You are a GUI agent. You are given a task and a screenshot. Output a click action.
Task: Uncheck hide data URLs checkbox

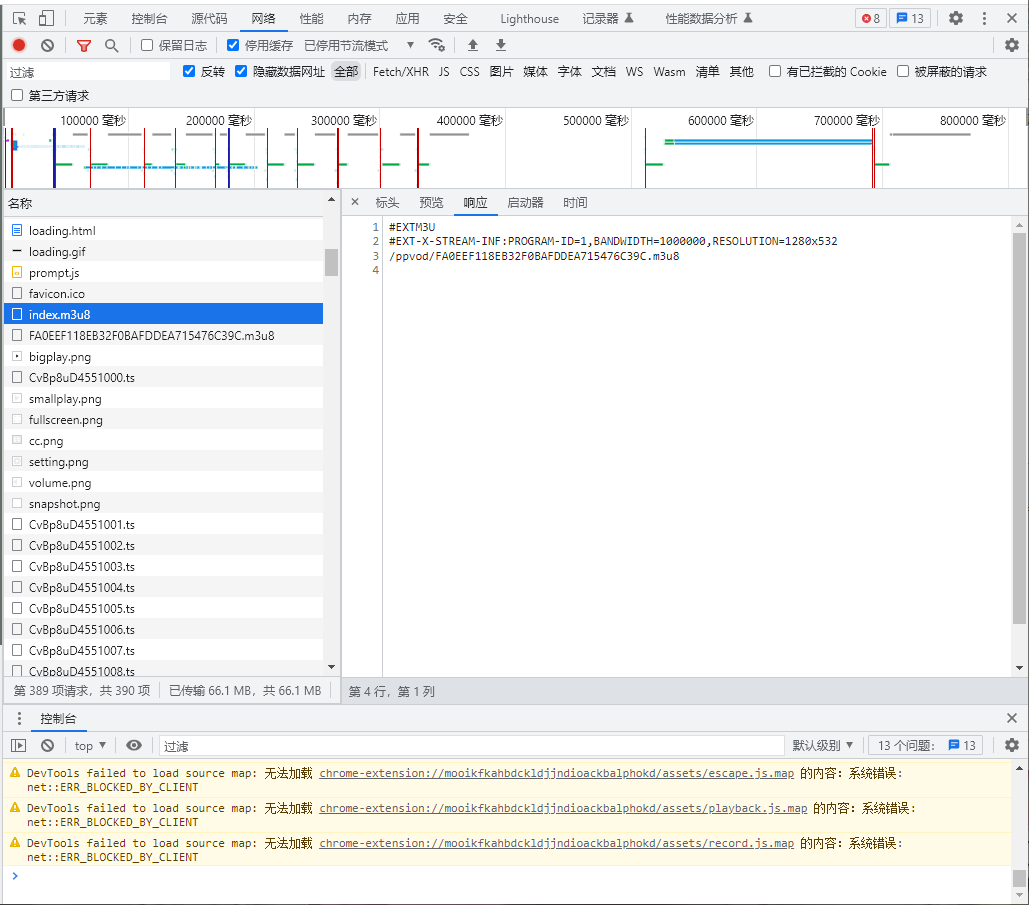tap(241, 72)
